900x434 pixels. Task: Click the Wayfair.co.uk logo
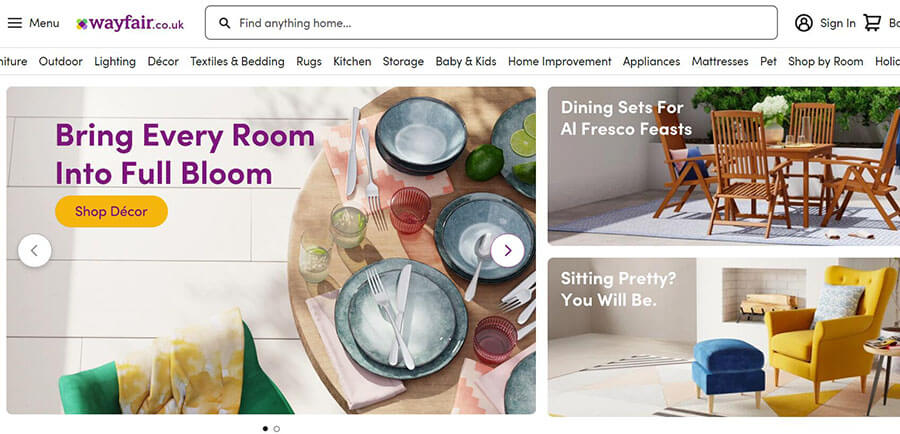[x=130, y=24]
